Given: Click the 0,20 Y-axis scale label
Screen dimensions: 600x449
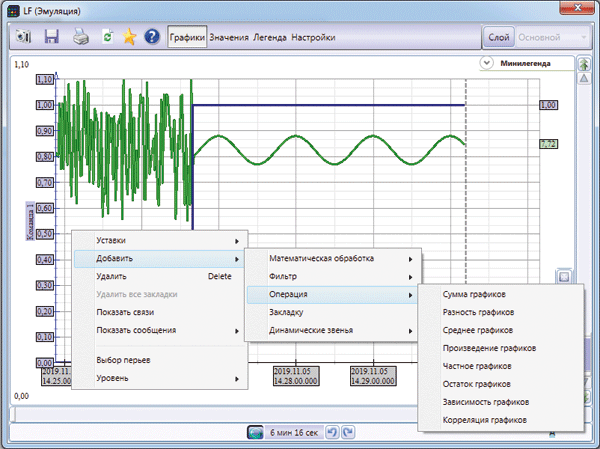Looking at the screenshot, I should click(44, 311).
